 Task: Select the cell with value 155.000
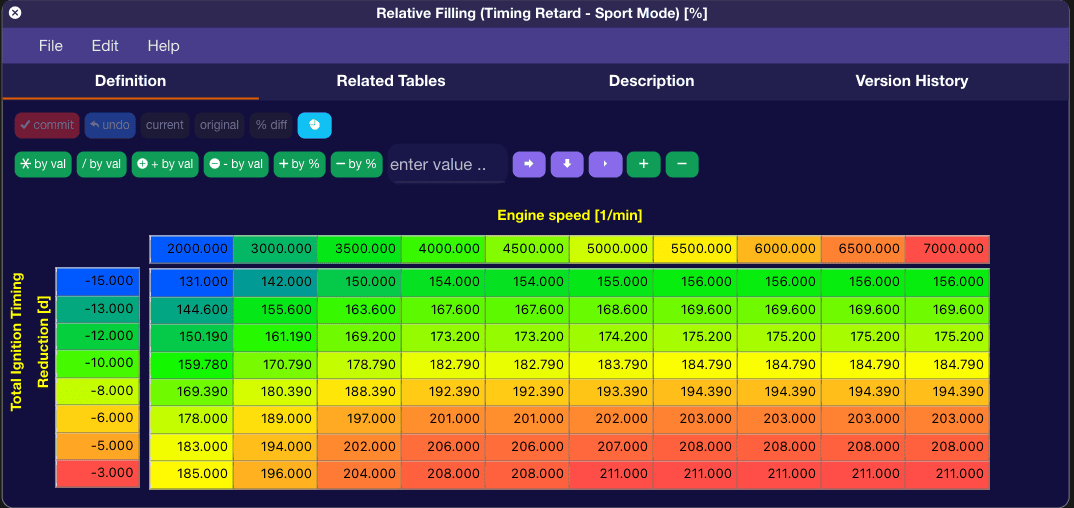click(x=612, y=282)
